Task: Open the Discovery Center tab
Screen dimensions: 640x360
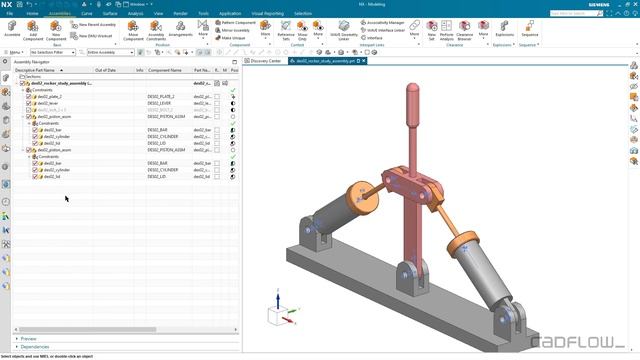Action: point(263,61)
